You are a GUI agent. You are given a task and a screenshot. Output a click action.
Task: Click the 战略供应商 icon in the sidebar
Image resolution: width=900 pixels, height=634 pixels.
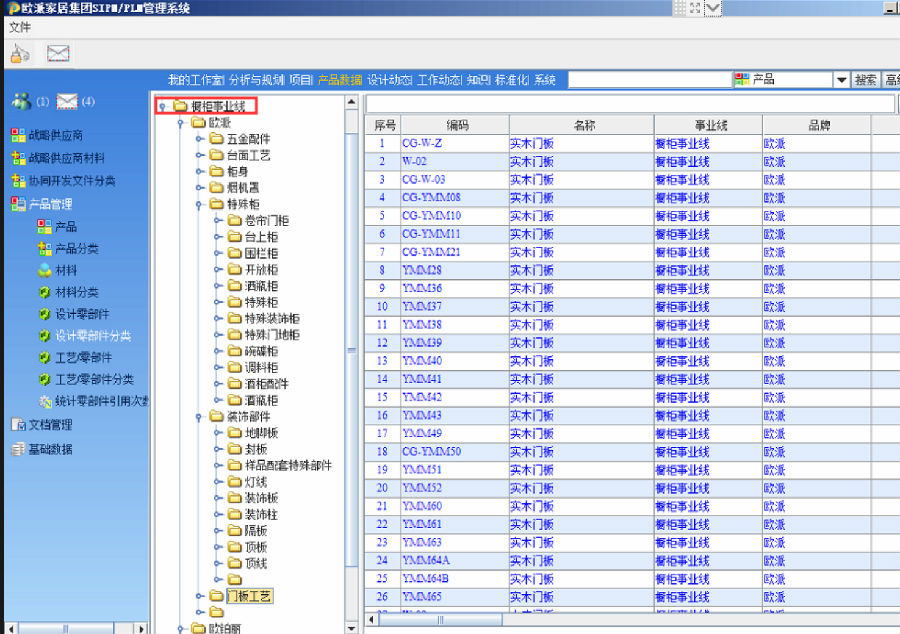click(17, 135)
